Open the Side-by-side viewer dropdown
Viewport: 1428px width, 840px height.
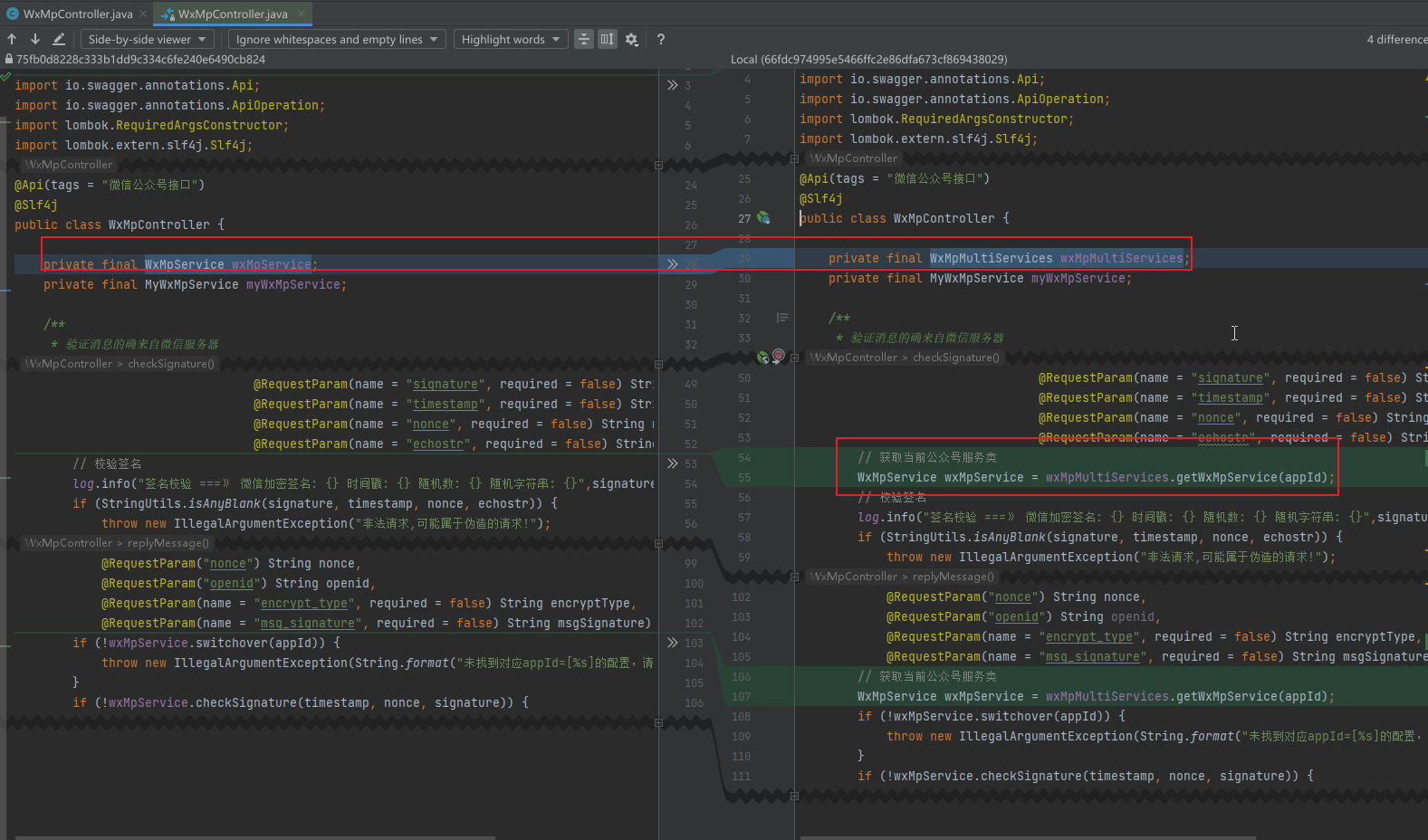(148, 39)
